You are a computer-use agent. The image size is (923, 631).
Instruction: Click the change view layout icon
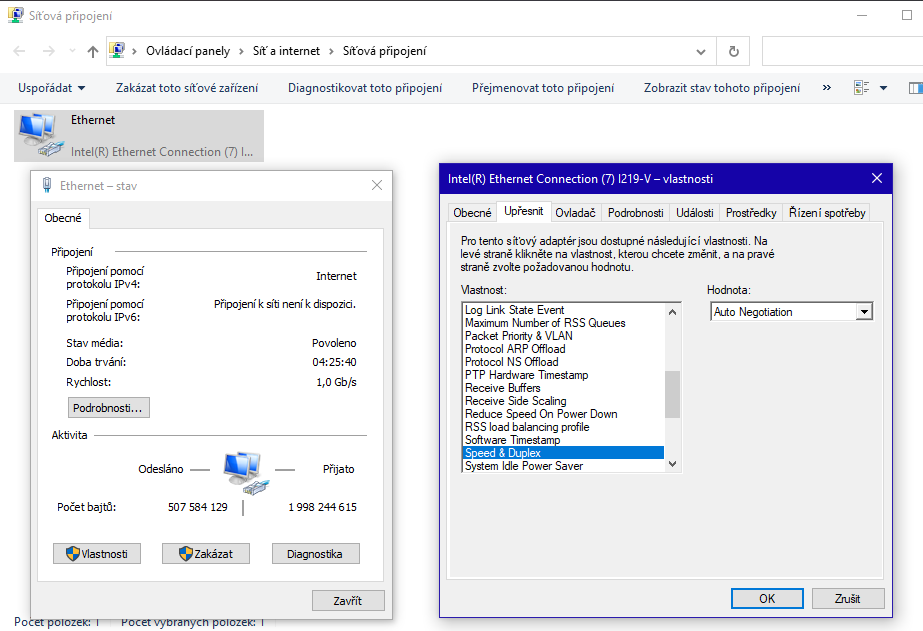[861, 88]
